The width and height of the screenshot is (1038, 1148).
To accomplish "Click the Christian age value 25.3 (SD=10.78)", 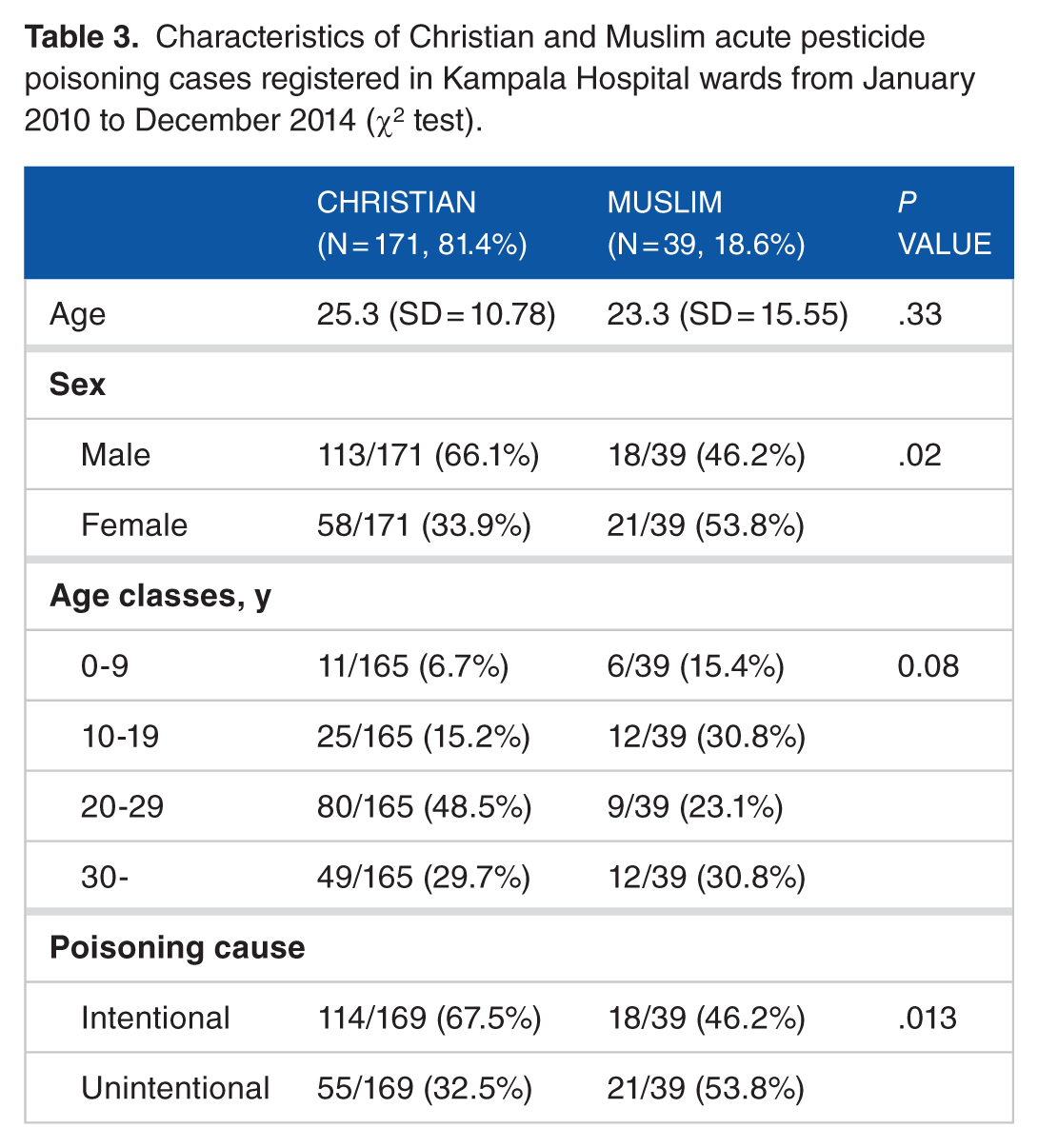I will (436, 313).
